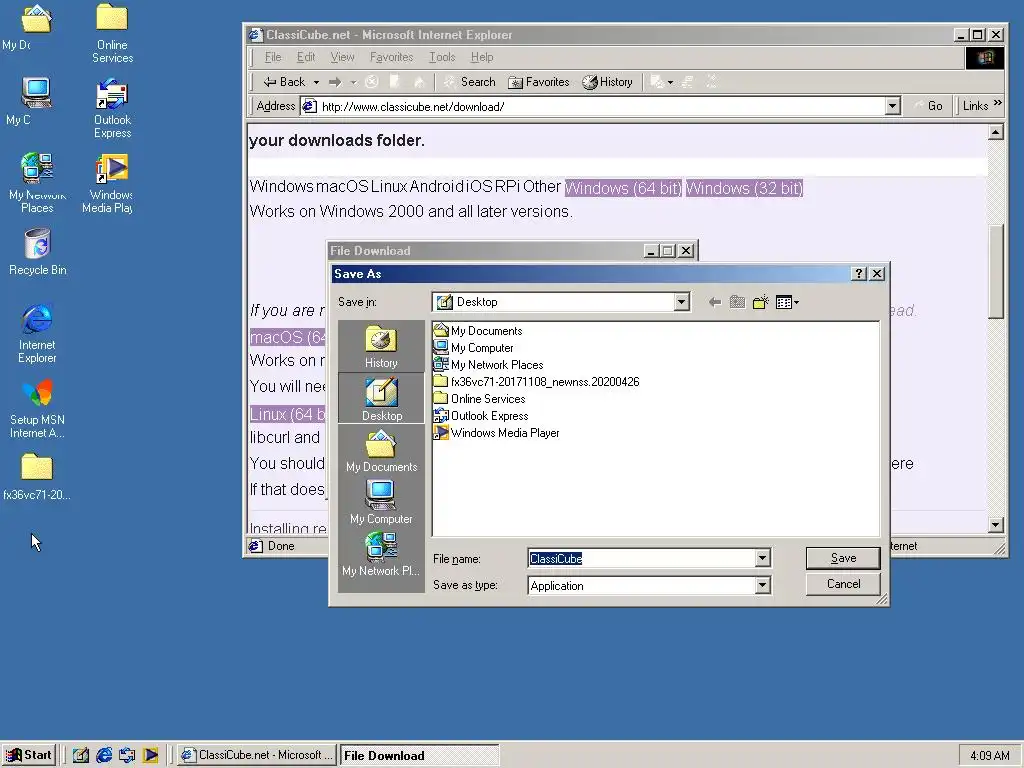Open Outlook Express desktop icon

pyautogui.click(x=112, y=108)
